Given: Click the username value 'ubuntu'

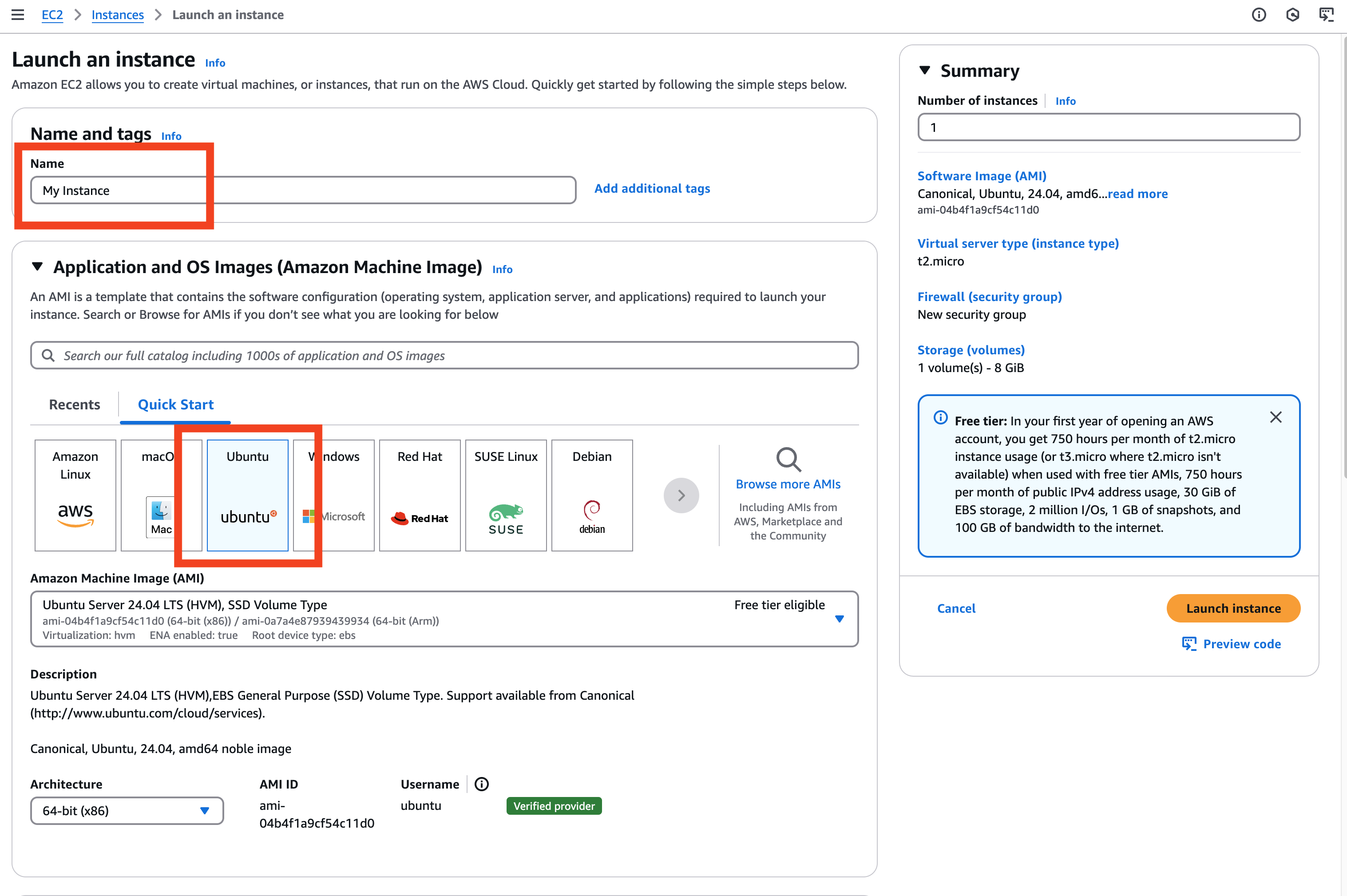Looking at the screenshot, I should click(x=421, y=805).
